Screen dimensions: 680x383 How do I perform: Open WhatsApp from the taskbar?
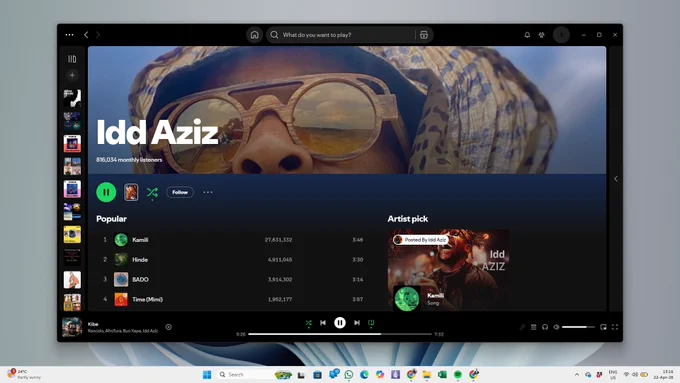point(349,374)
